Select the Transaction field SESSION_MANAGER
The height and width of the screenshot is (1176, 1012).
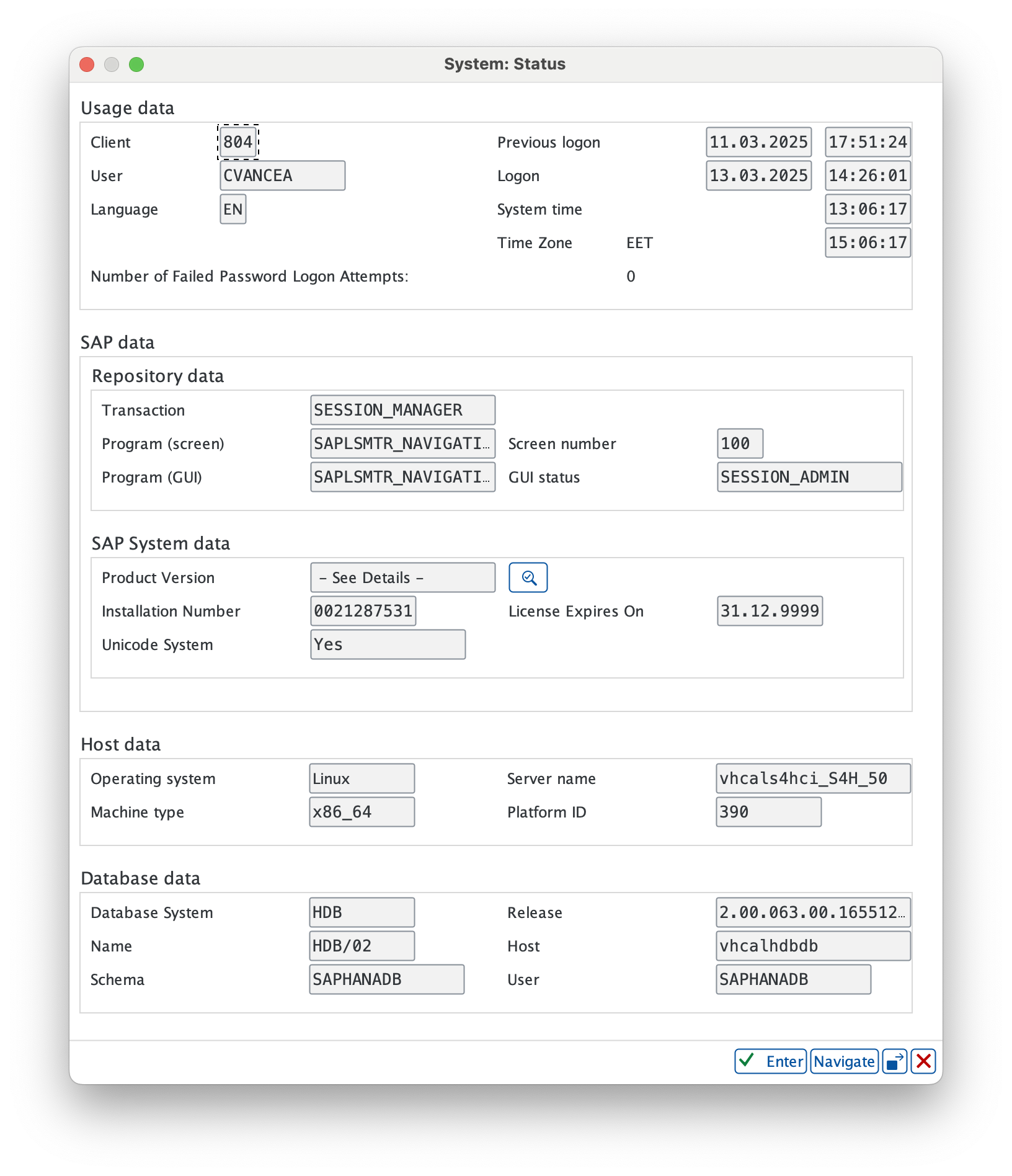[402, 410]
